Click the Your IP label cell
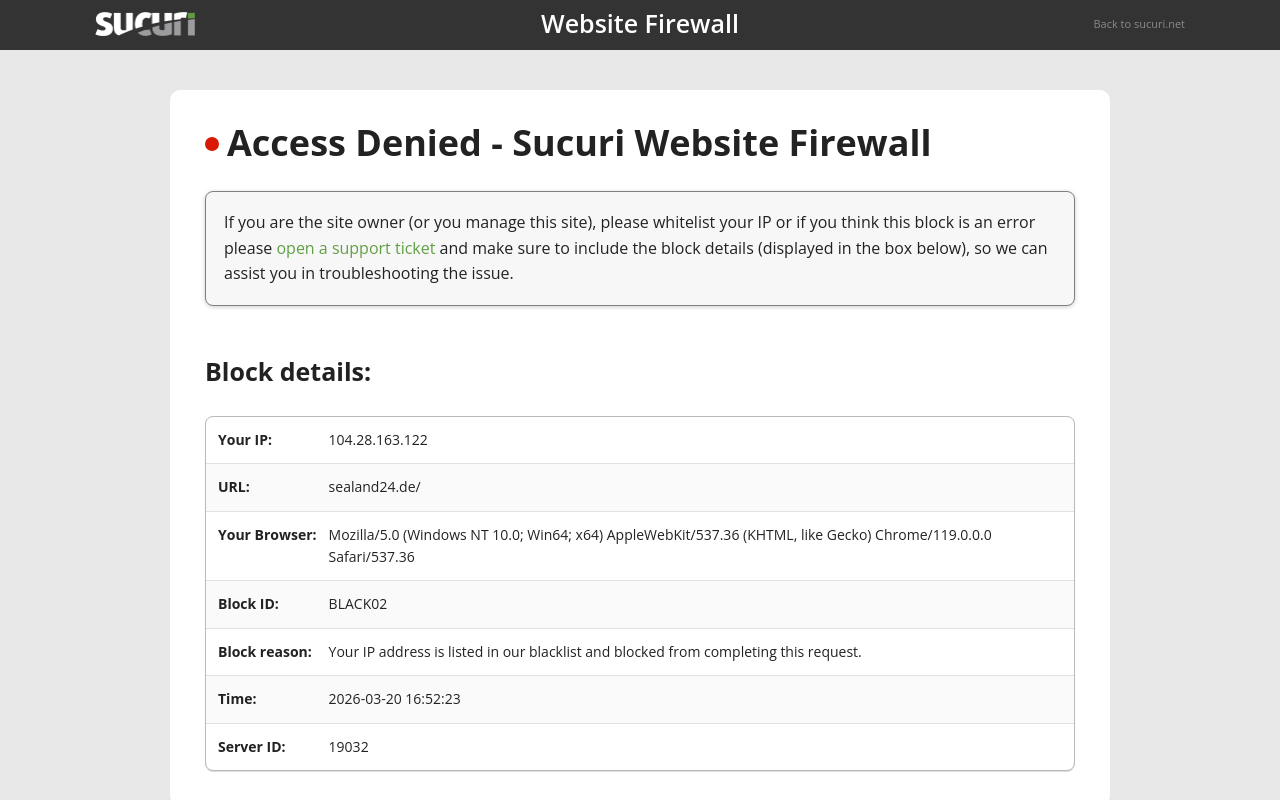The width and height of the screenshot is (1280, 800). (245, 440)
